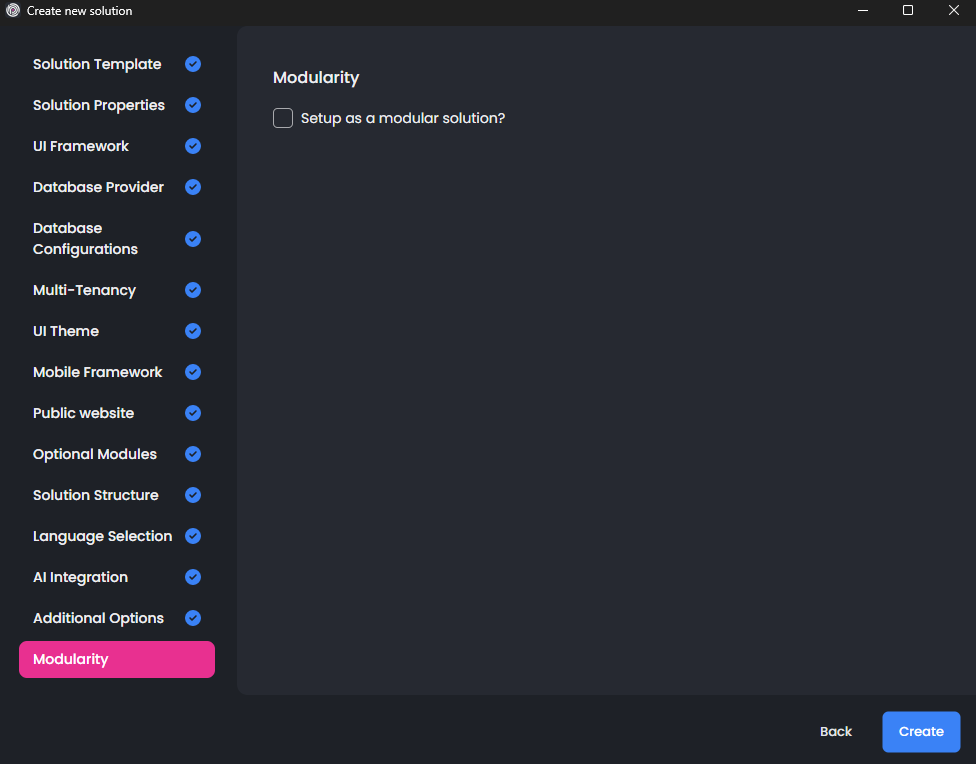The image size is (976, 764).
Task: Click the 'Setup as a modular solution?' label
Action: [403, 118]
